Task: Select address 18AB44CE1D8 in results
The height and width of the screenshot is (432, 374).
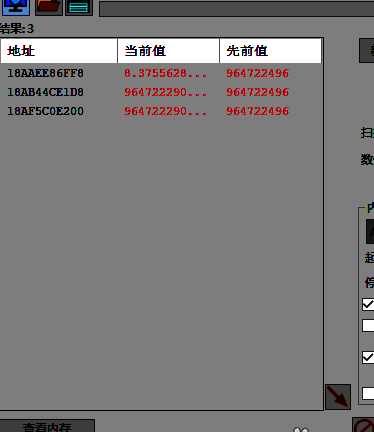Action: pos(45,92)
